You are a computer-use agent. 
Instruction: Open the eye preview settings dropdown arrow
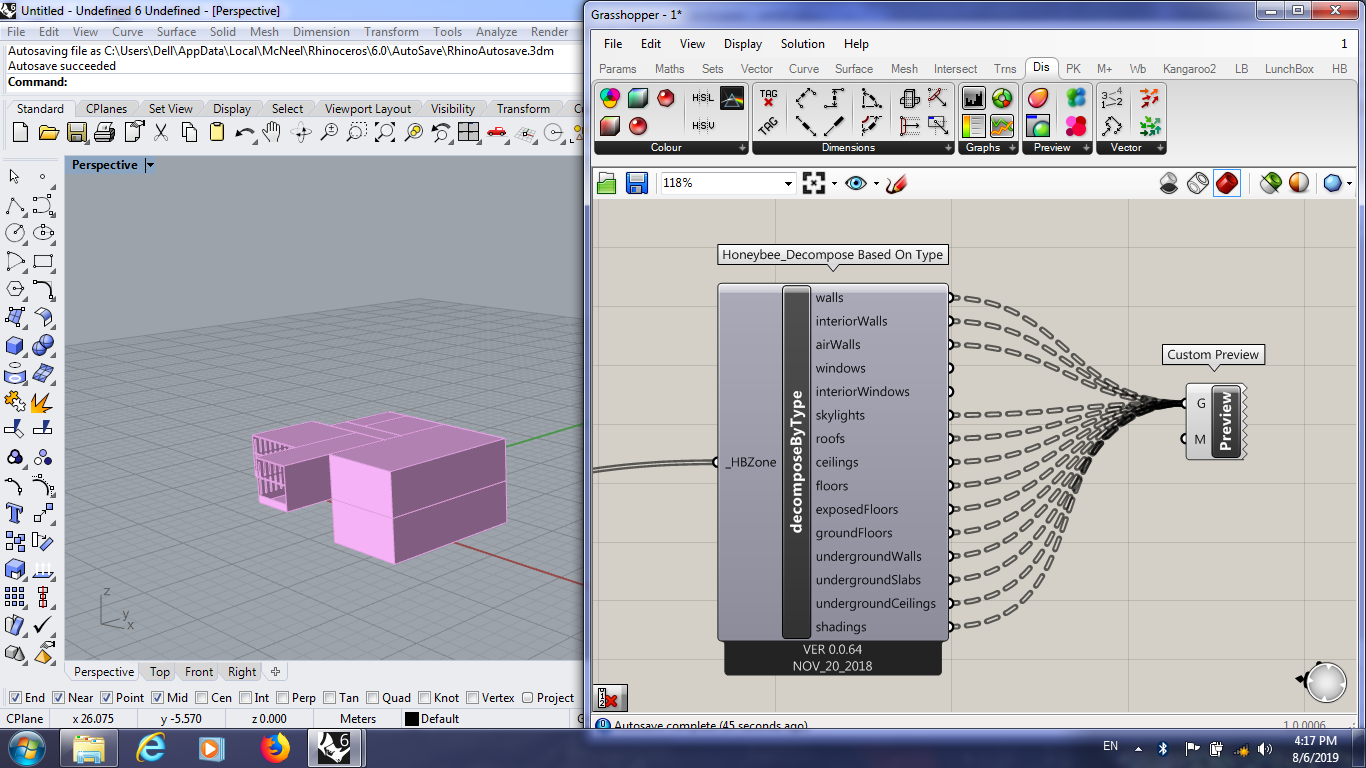coord(876,183)
